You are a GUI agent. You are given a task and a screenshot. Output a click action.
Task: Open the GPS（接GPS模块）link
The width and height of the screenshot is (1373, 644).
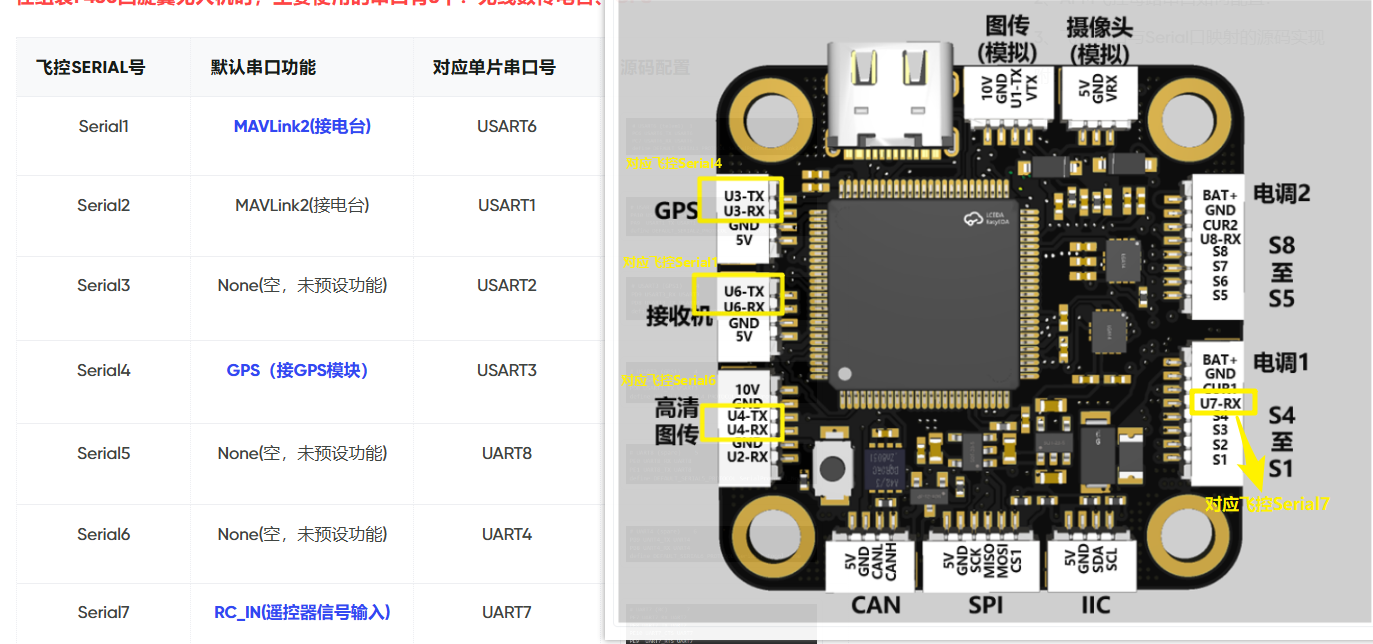click(298, 370)
